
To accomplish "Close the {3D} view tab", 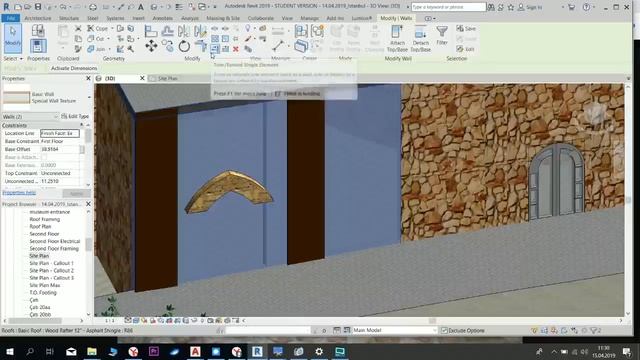I will [142, 78].
